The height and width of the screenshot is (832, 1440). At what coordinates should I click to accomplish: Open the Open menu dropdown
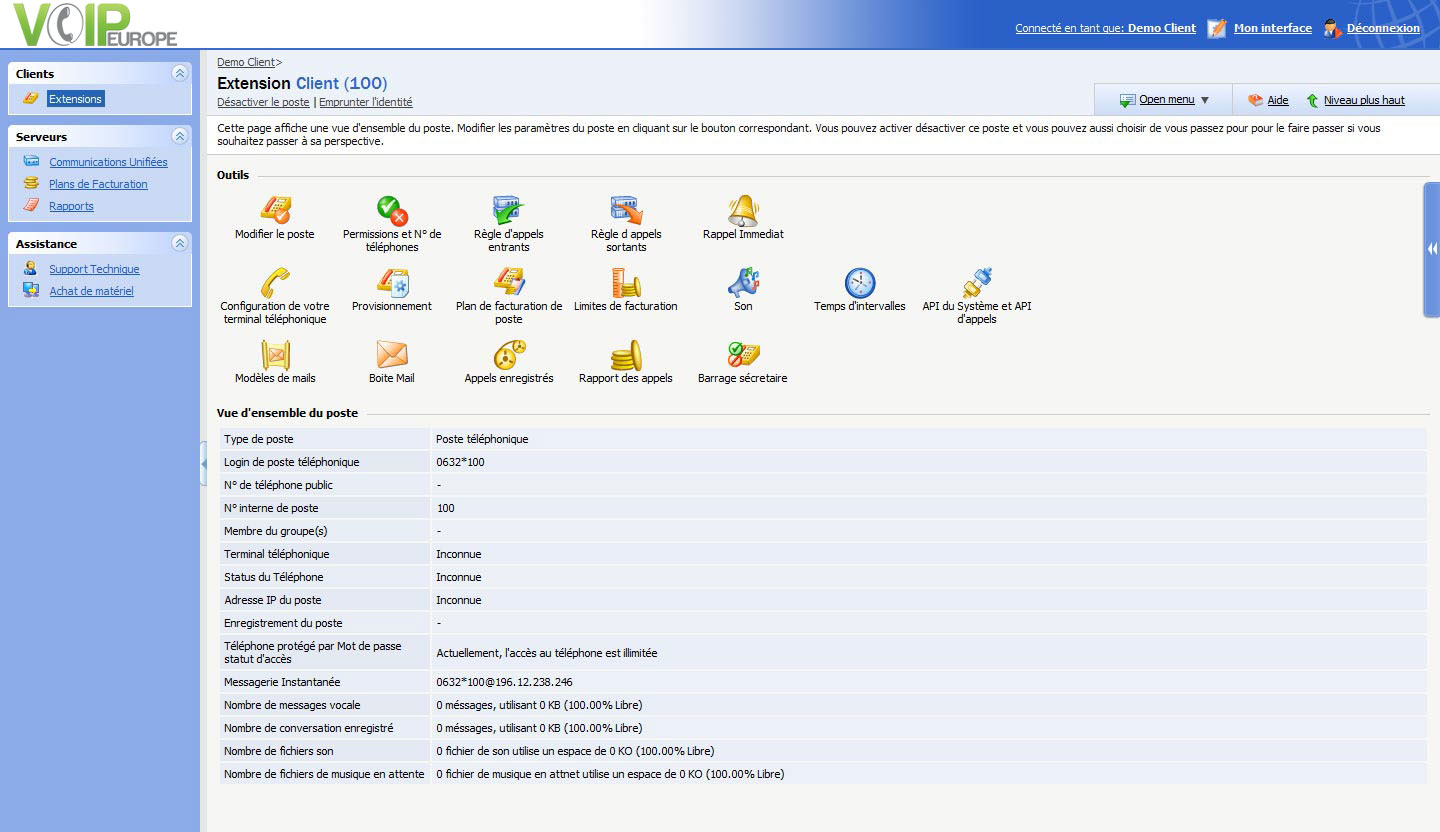tap(1166, 100)
